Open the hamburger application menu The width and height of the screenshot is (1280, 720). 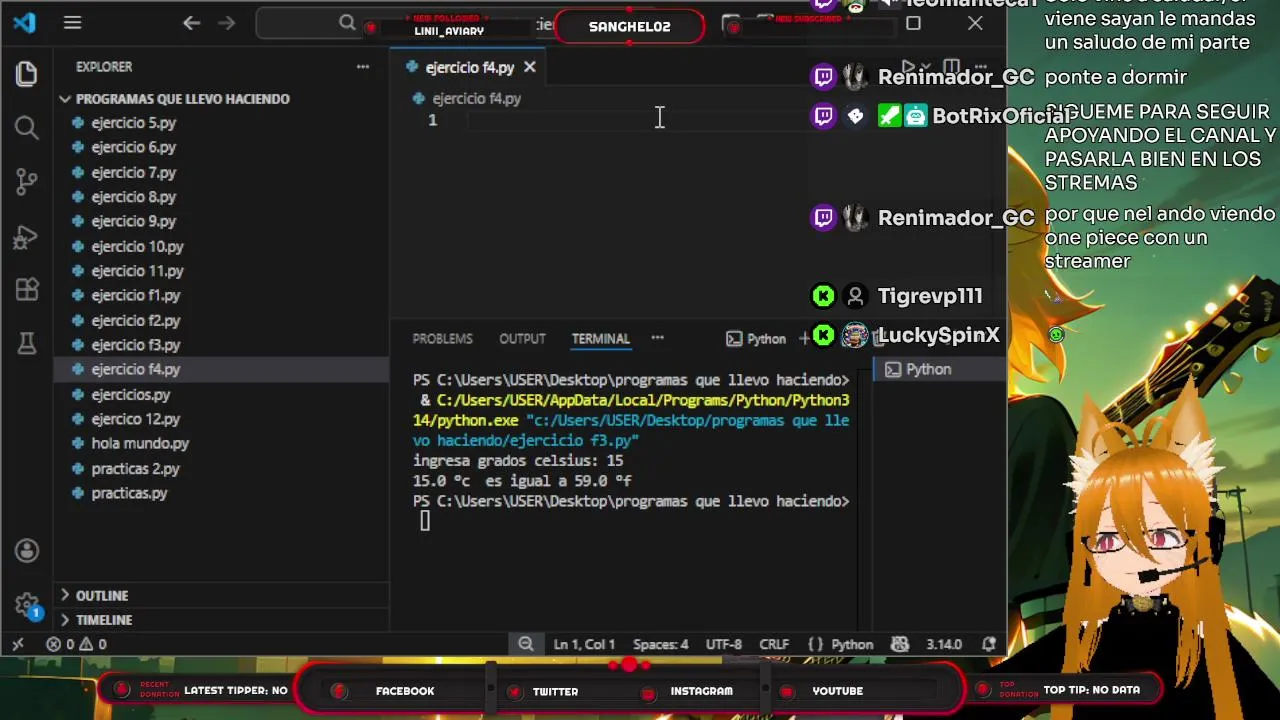click(x=72, y=22)
